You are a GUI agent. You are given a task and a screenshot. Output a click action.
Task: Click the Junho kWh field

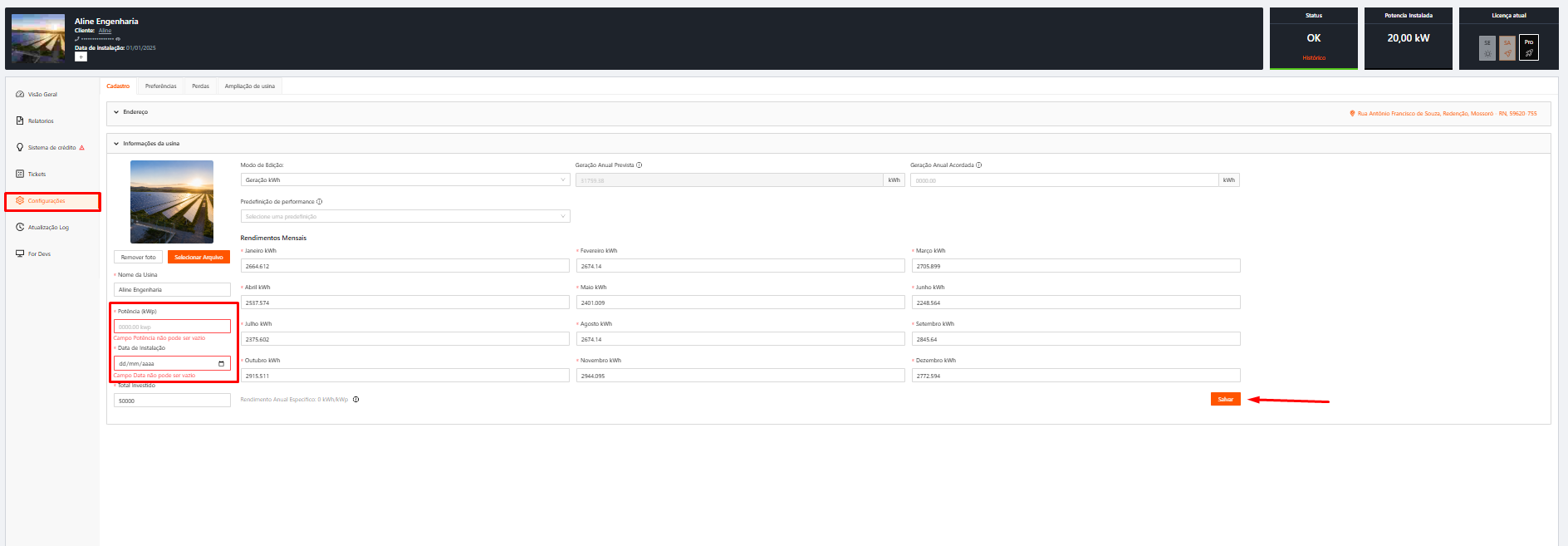coord(1076,303)
